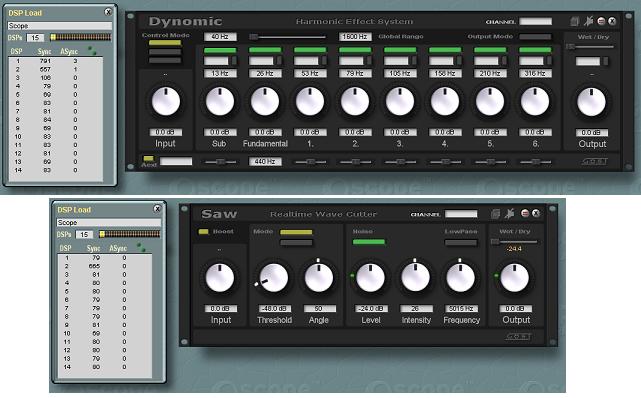Toggle the green enable light above 316 Hz

click(x=535, y=50)
